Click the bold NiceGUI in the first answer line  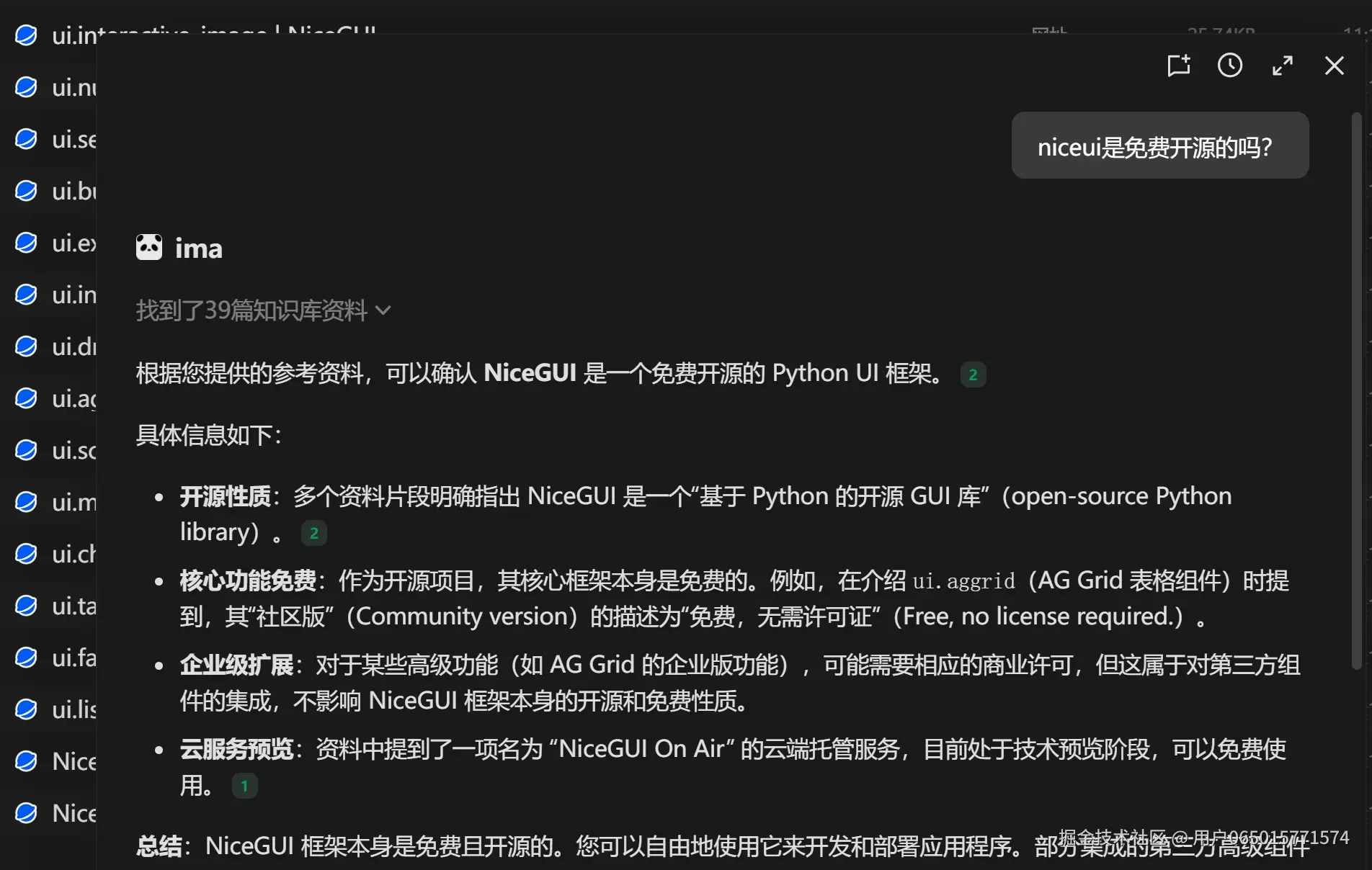pos(530,373)
